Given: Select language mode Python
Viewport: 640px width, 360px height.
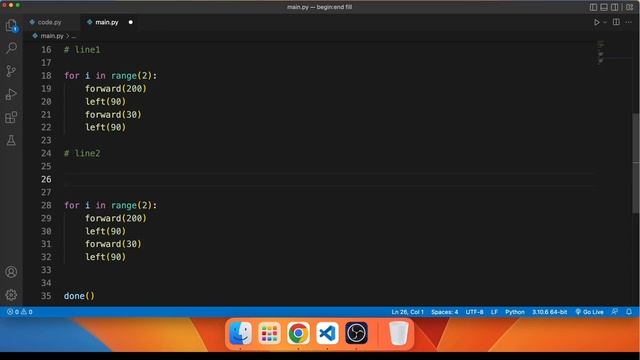Looking at the screenshot, I should 515,312.
